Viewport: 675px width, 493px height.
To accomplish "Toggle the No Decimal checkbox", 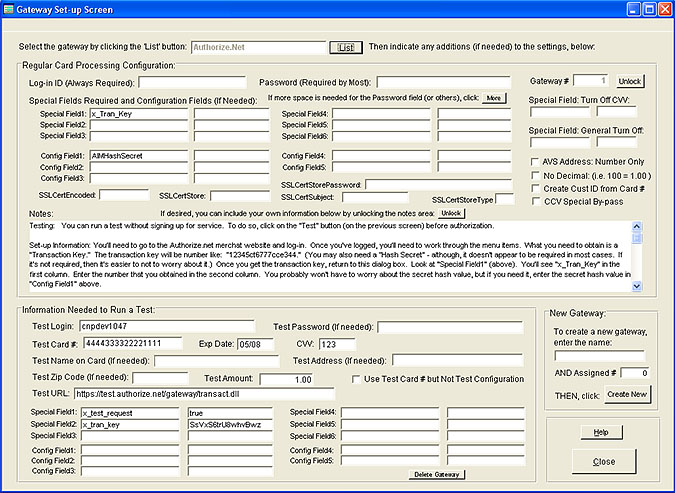I will tap(534, 175).
